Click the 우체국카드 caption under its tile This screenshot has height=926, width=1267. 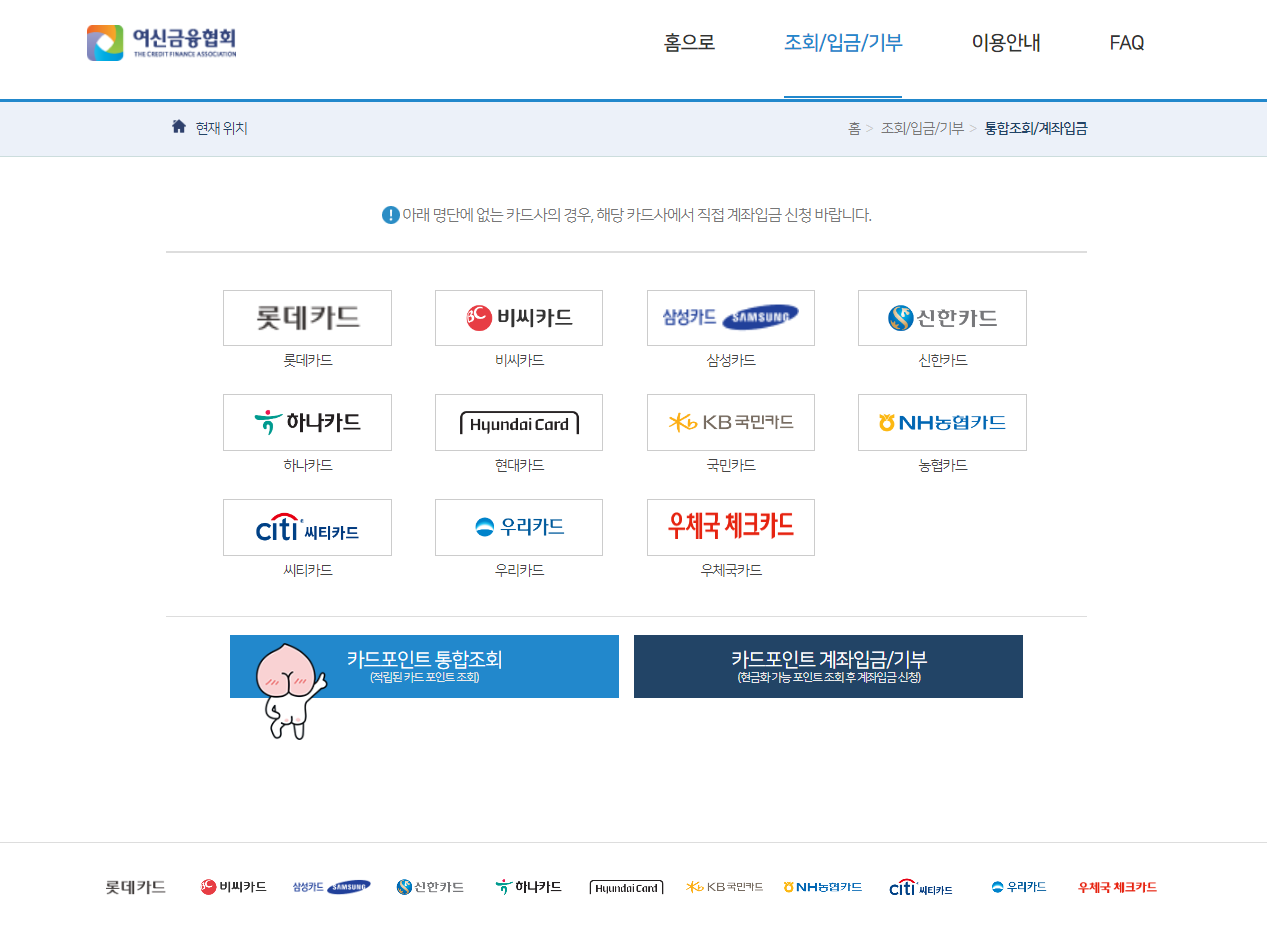[x=731, y=570]
